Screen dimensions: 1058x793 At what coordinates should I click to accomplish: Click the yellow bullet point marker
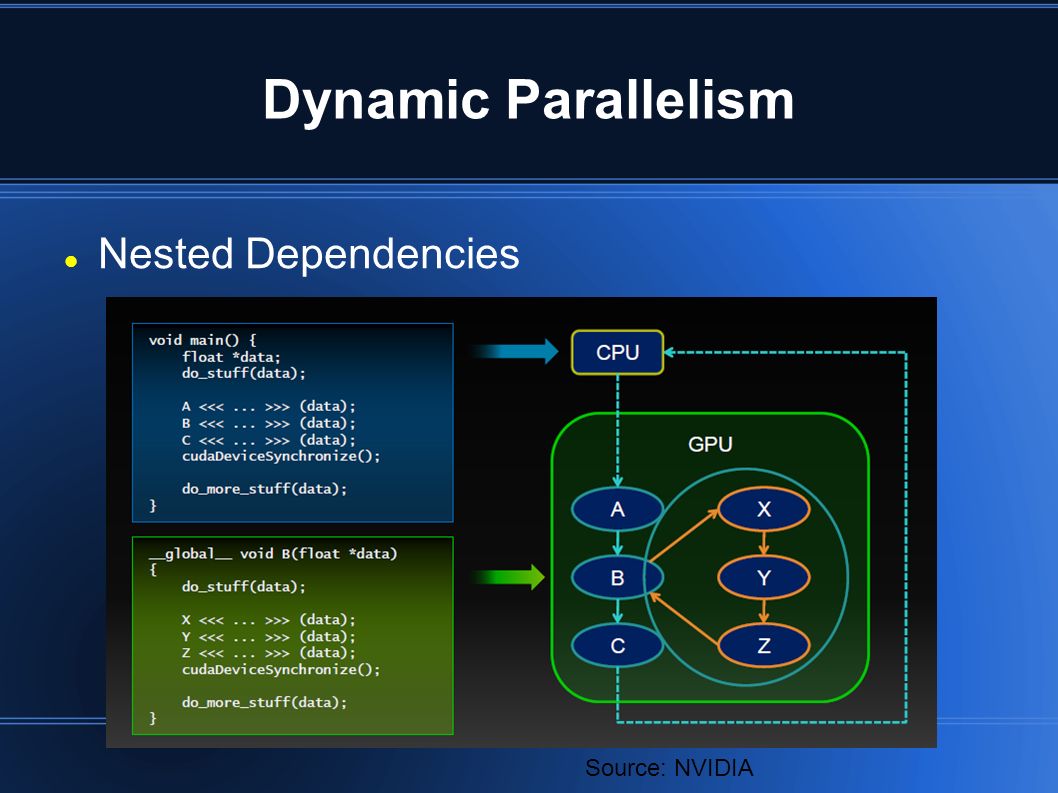[71, 262]
